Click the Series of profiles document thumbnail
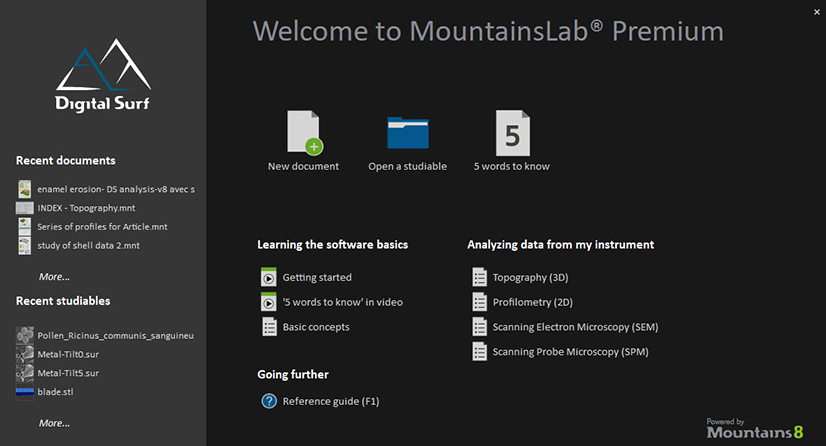 (x=24, y=226)
